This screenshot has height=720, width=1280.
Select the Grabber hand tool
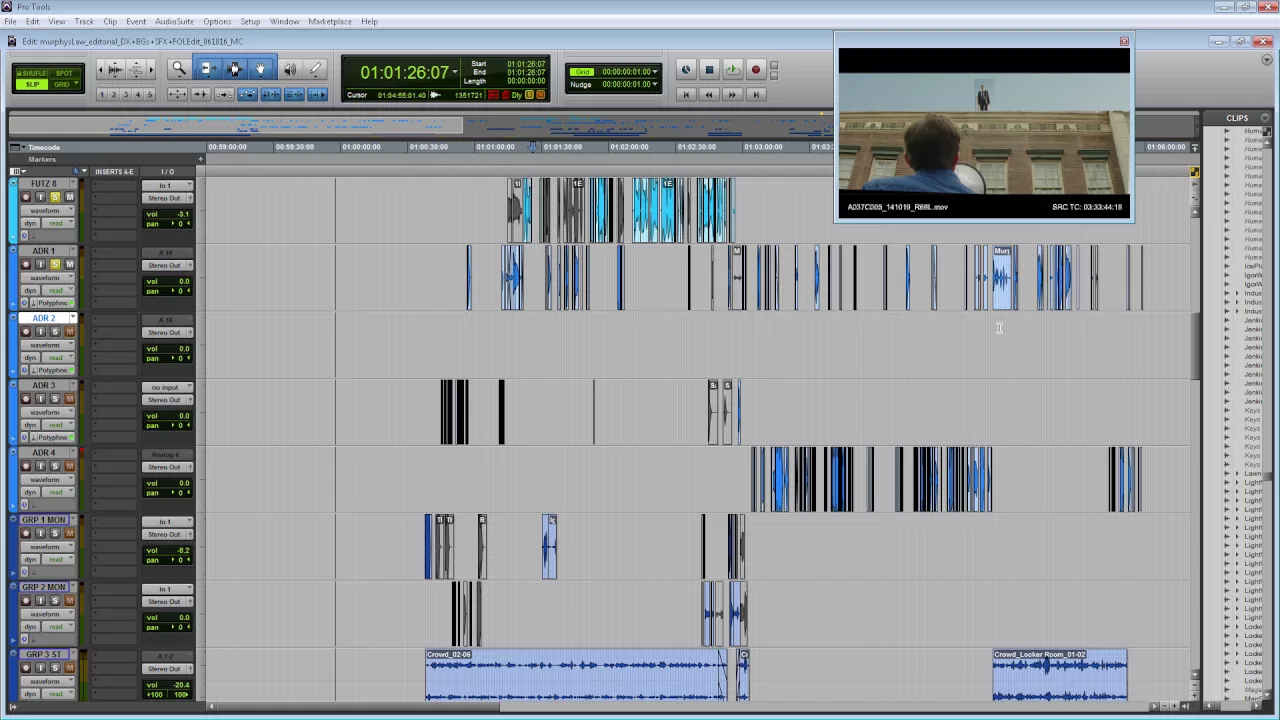click(261, 69)
